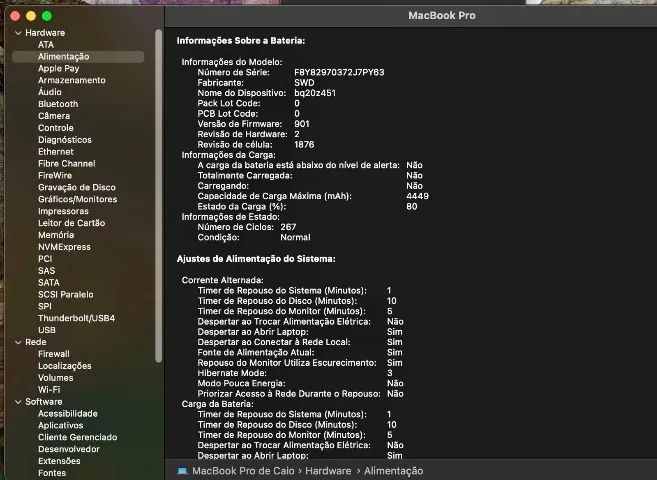Select Aplicativos entry
The image size is (657, 480).
60,425
